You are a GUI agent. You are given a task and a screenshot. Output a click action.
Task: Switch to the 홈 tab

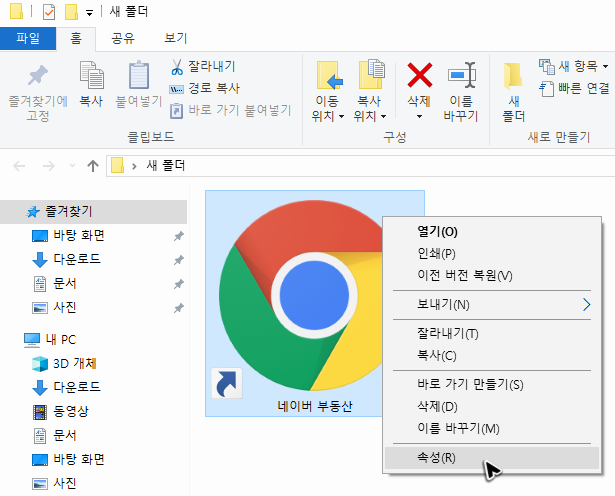(76, 38)
